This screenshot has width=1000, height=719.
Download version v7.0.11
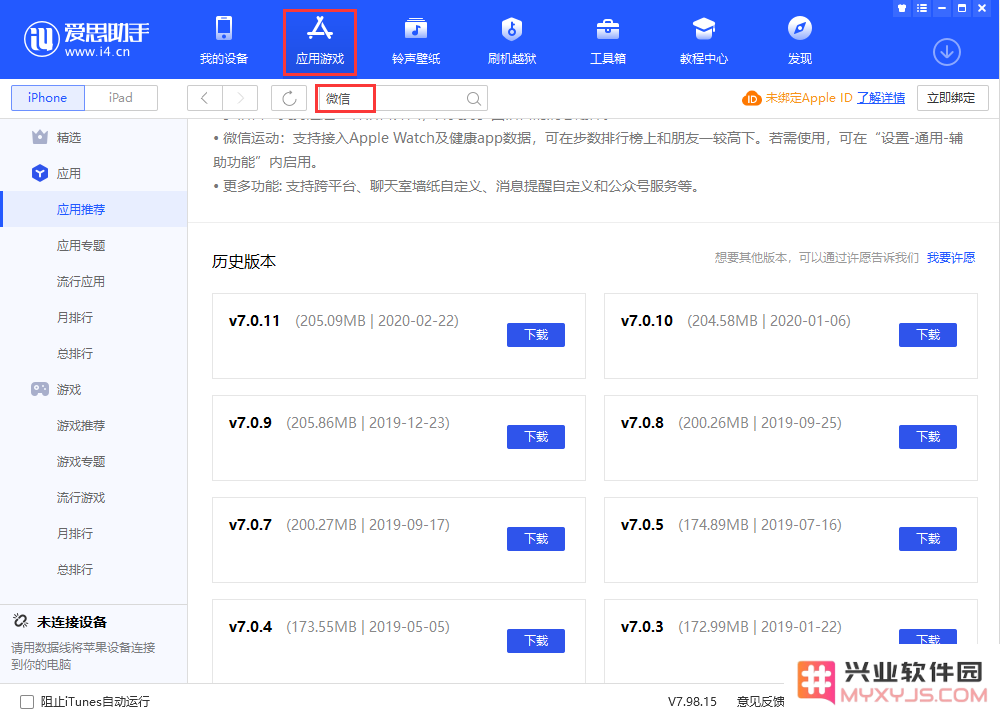coord(536,335)
